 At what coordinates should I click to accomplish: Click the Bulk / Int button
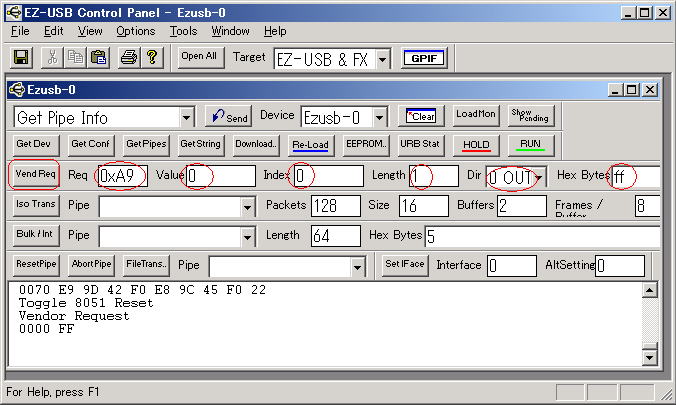35,235
